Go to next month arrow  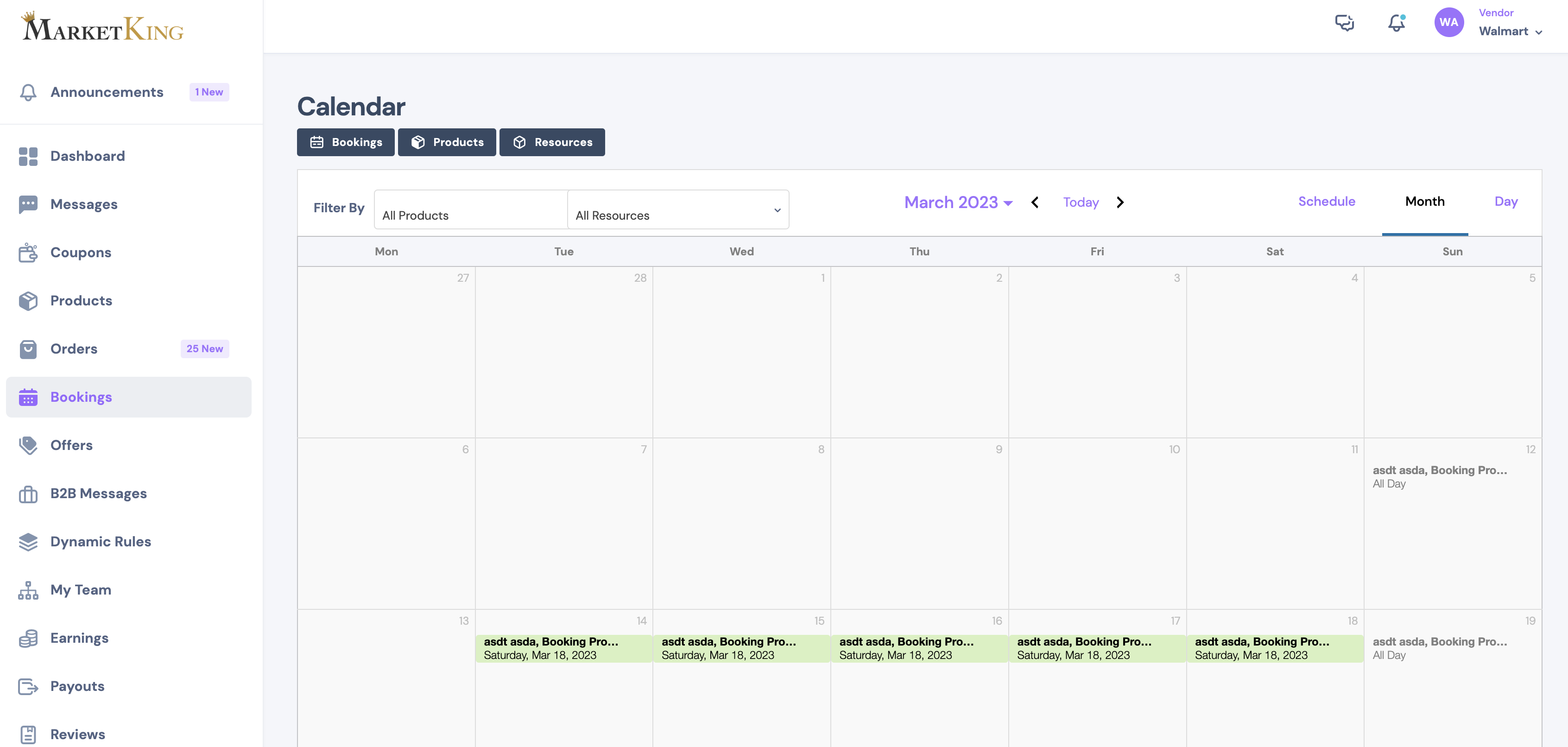(x=1120, y=202)
